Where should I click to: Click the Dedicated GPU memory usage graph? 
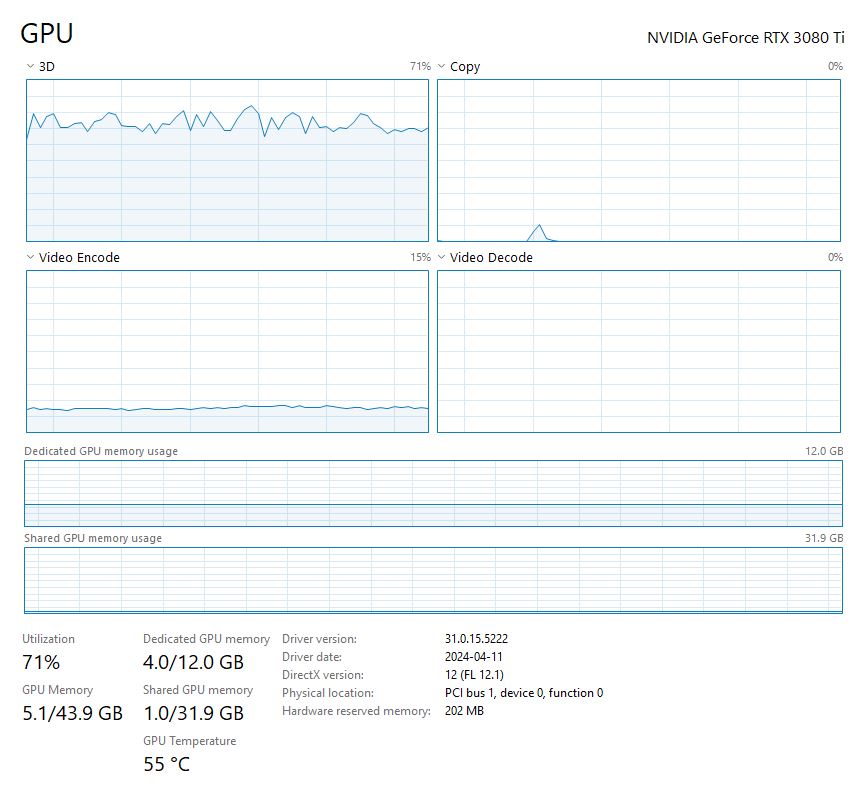pos(433,493)
